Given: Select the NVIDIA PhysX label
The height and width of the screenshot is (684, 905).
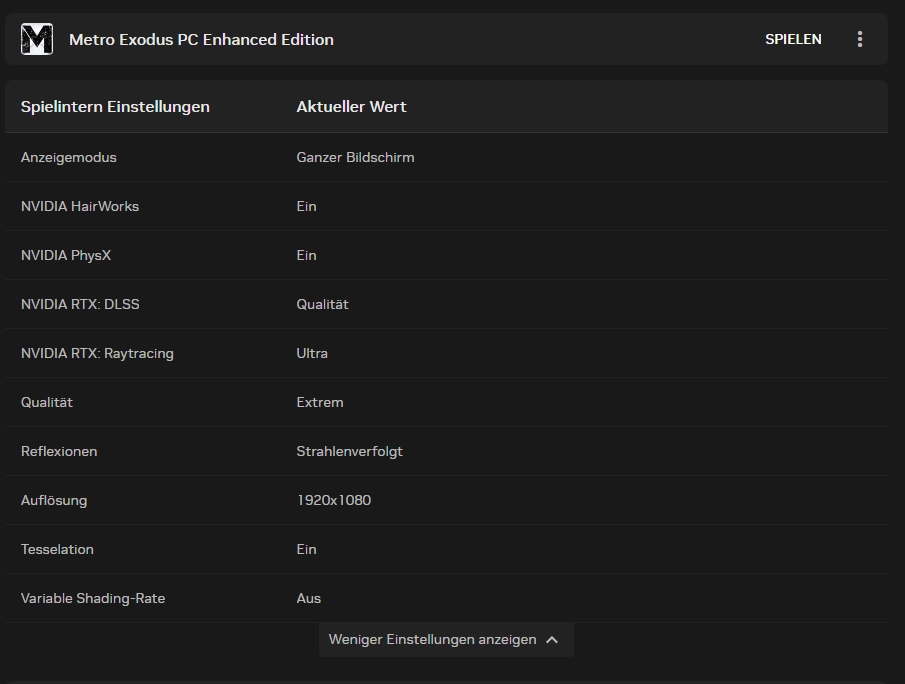Looking at the screenshot, I should [x=66, y=256].
